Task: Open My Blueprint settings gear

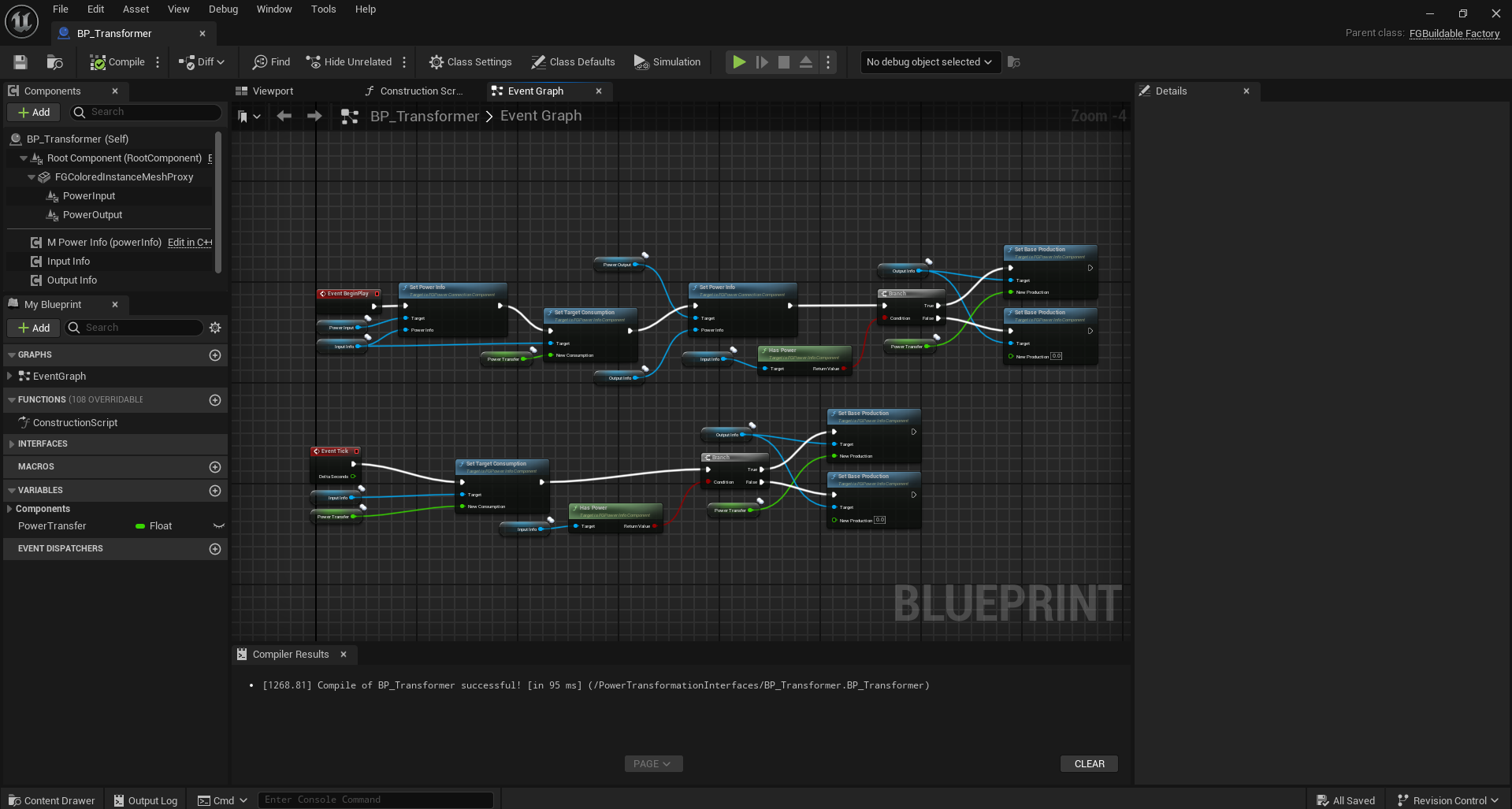Action: point(215,328)
